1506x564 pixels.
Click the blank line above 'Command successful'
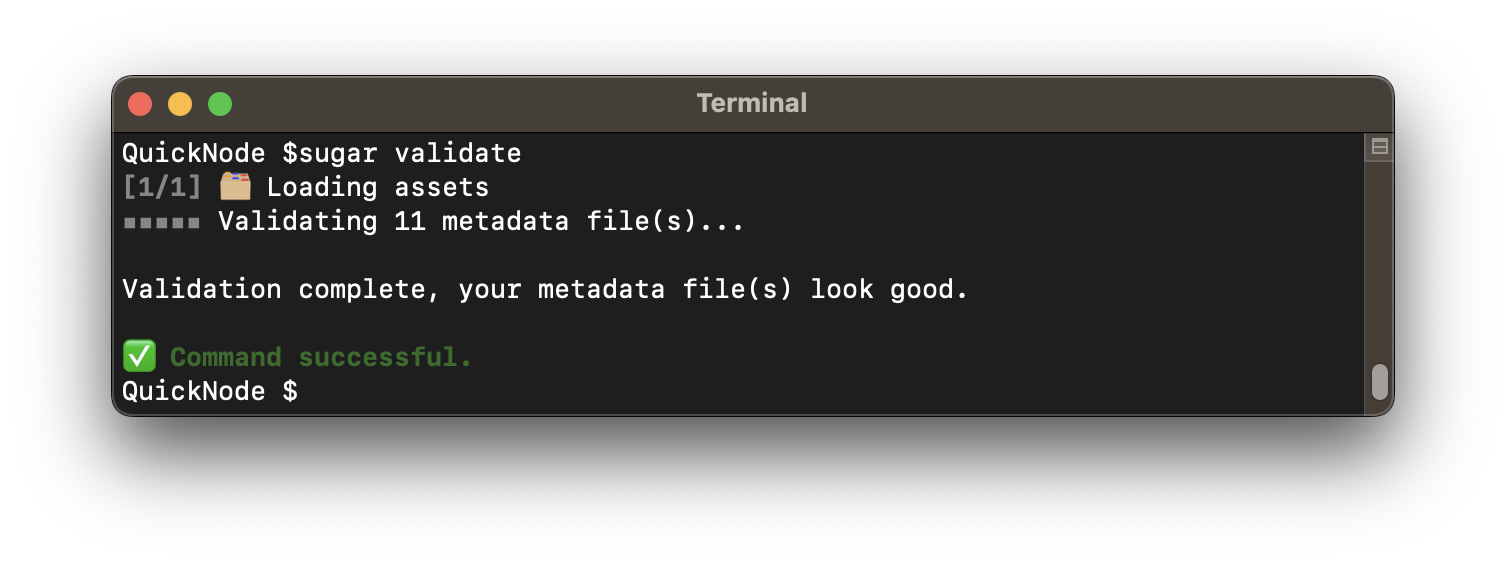coord(600,324)
